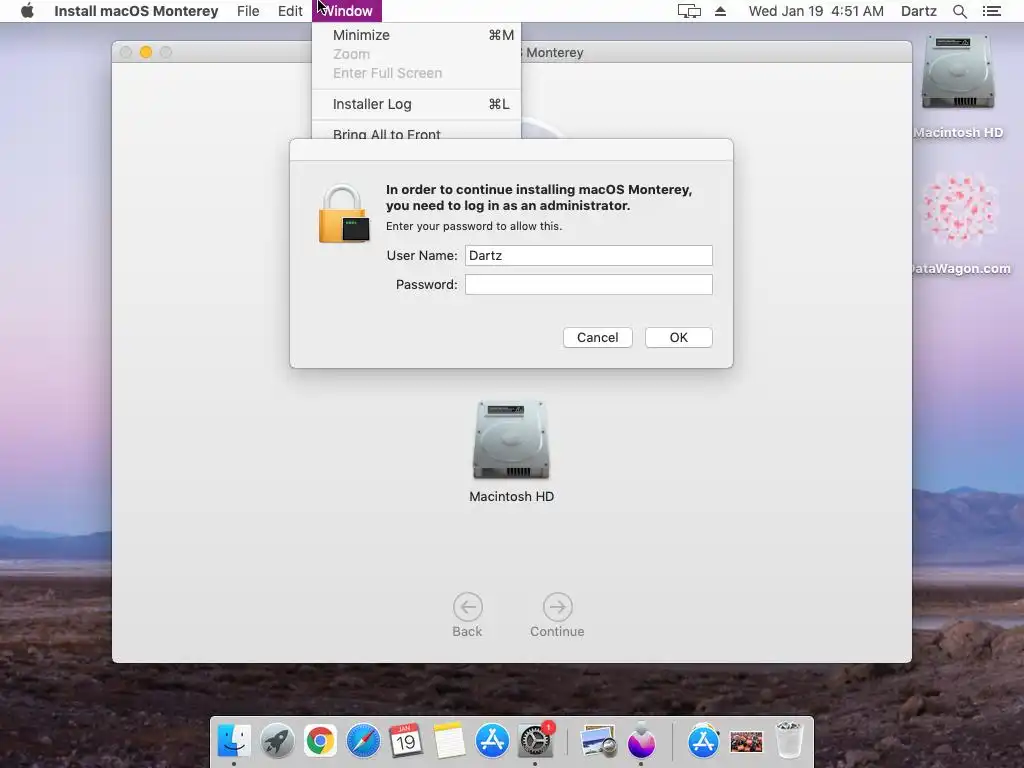This screenshot has height=768, width=1024.
Task: Open Notes from the Dock
Action: pyautogui.click(x=449, y=740)
